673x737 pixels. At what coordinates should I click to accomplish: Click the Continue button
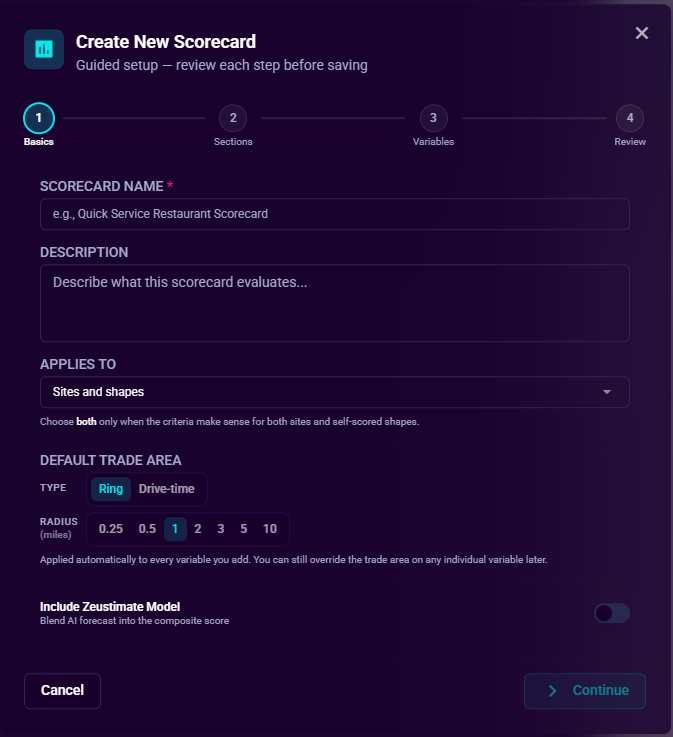(585, 690)
